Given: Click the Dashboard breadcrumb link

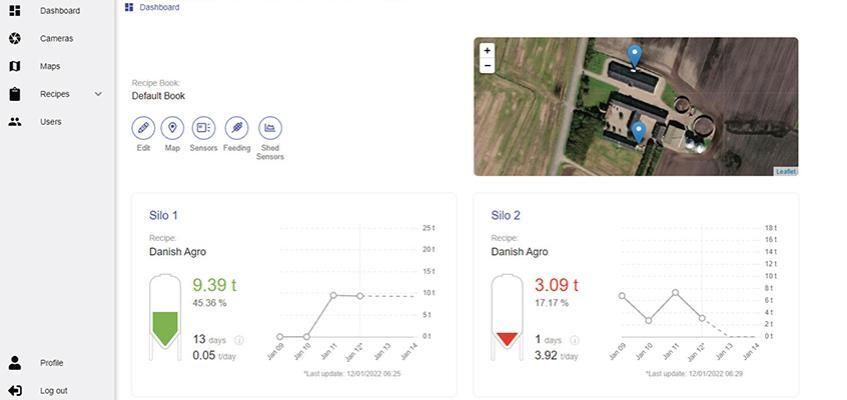Looking at the screenshot, I should tap(159, 7).
